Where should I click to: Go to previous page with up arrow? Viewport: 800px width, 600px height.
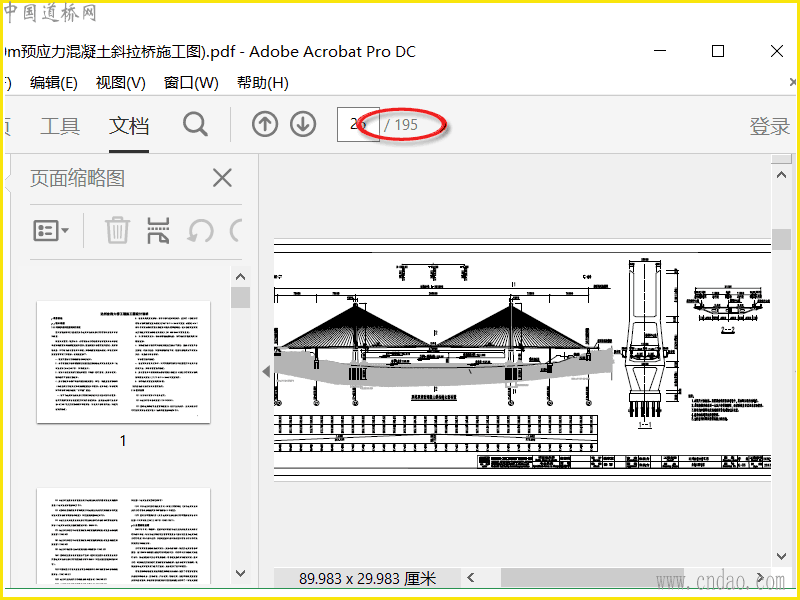point(265,124)
